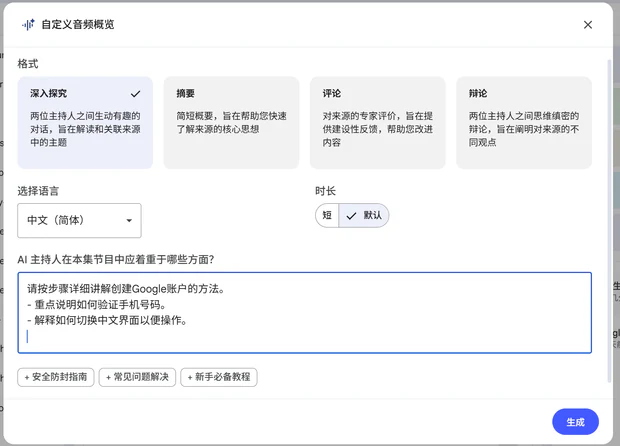620x446 pixels.
Task: Close the 自定义音频概览 dialog
Action: click(x=588, y=25)
